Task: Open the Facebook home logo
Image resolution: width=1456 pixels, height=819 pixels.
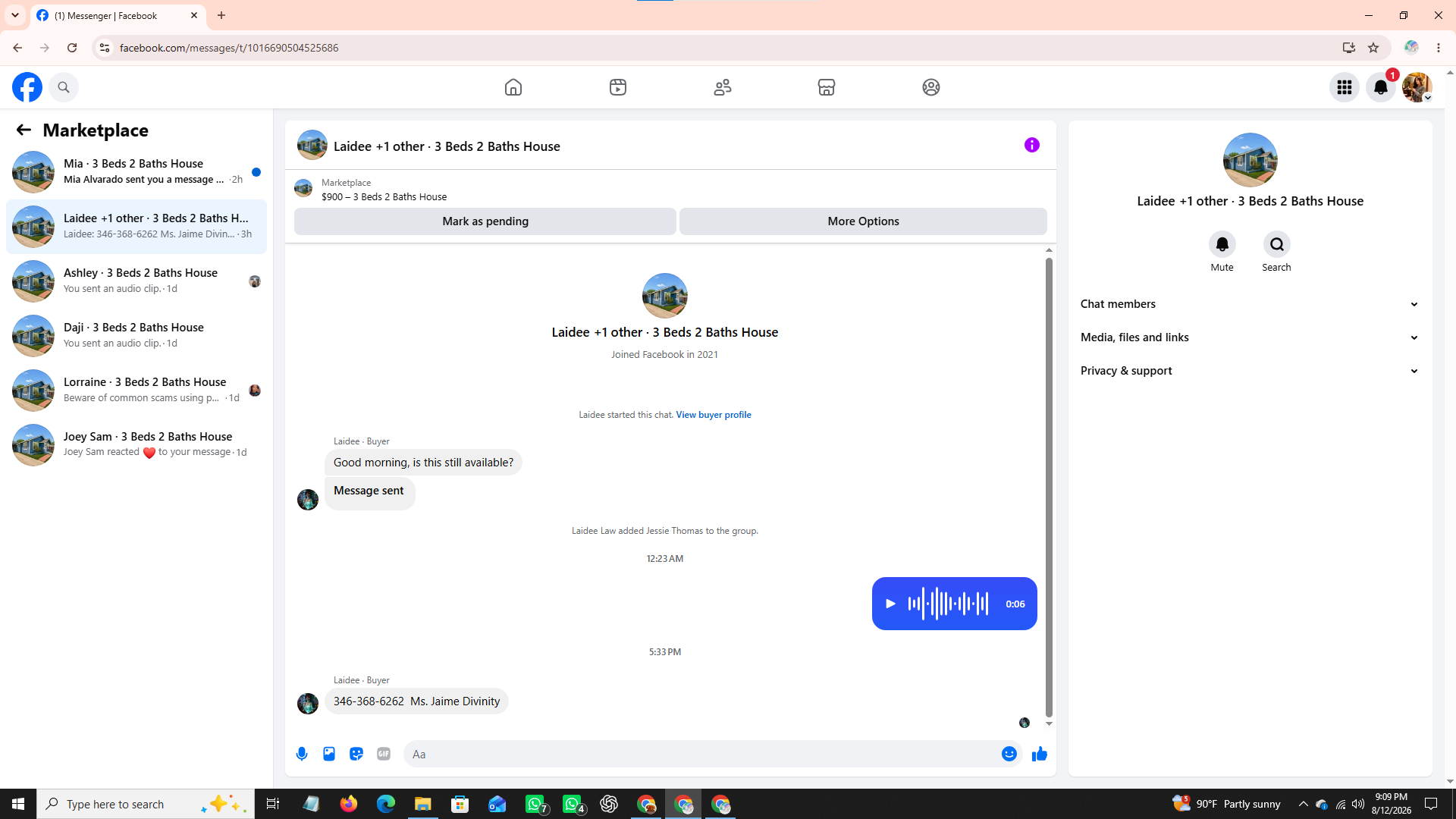Action: click(x=27, y=87)
